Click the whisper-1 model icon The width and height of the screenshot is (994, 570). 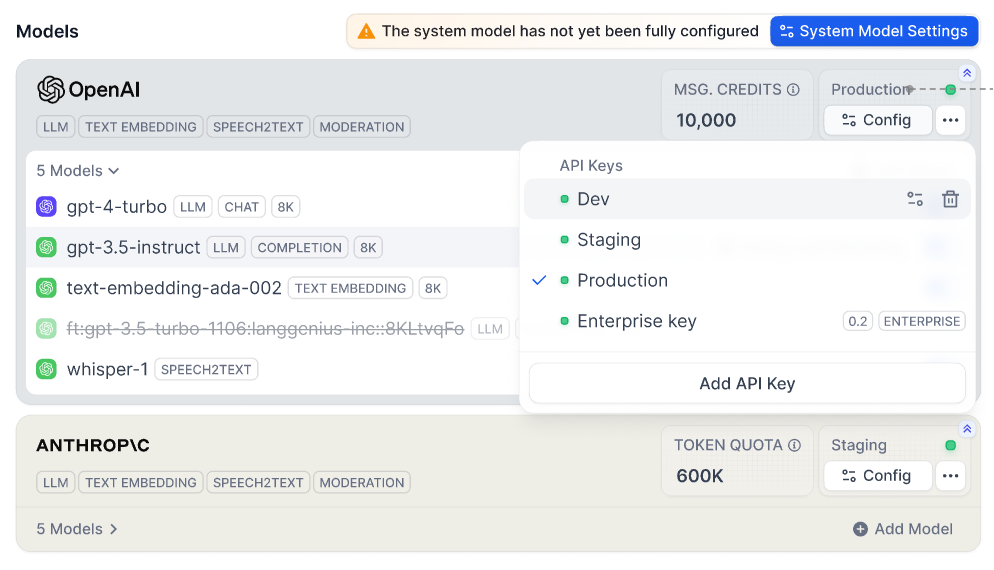(46, 369)
